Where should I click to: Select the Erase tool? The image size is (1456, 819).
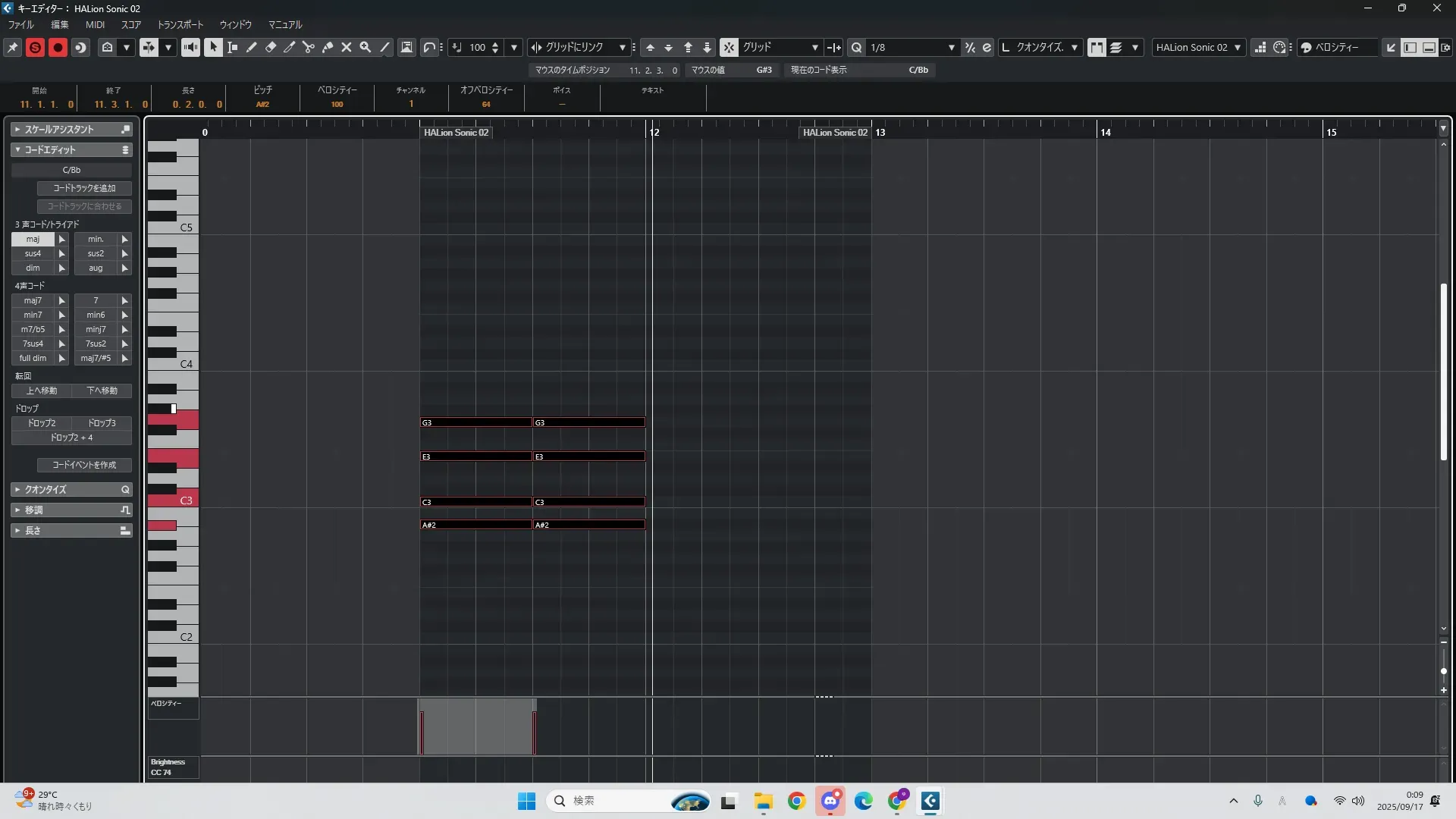tap(271, 47)
